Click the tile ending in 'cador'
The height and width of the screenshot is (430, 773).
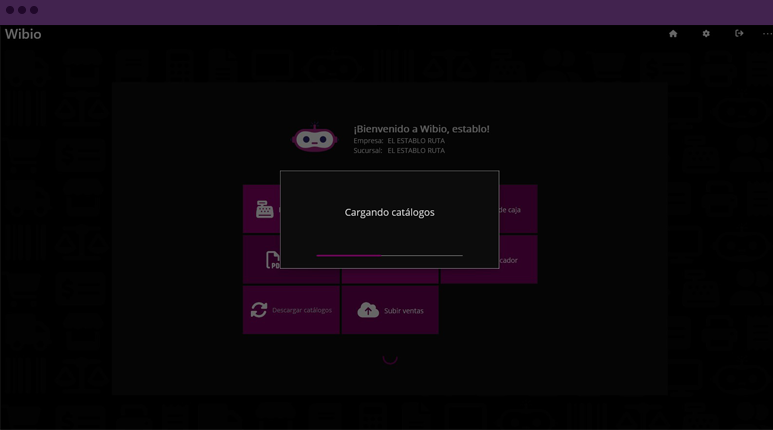(518, 259)
